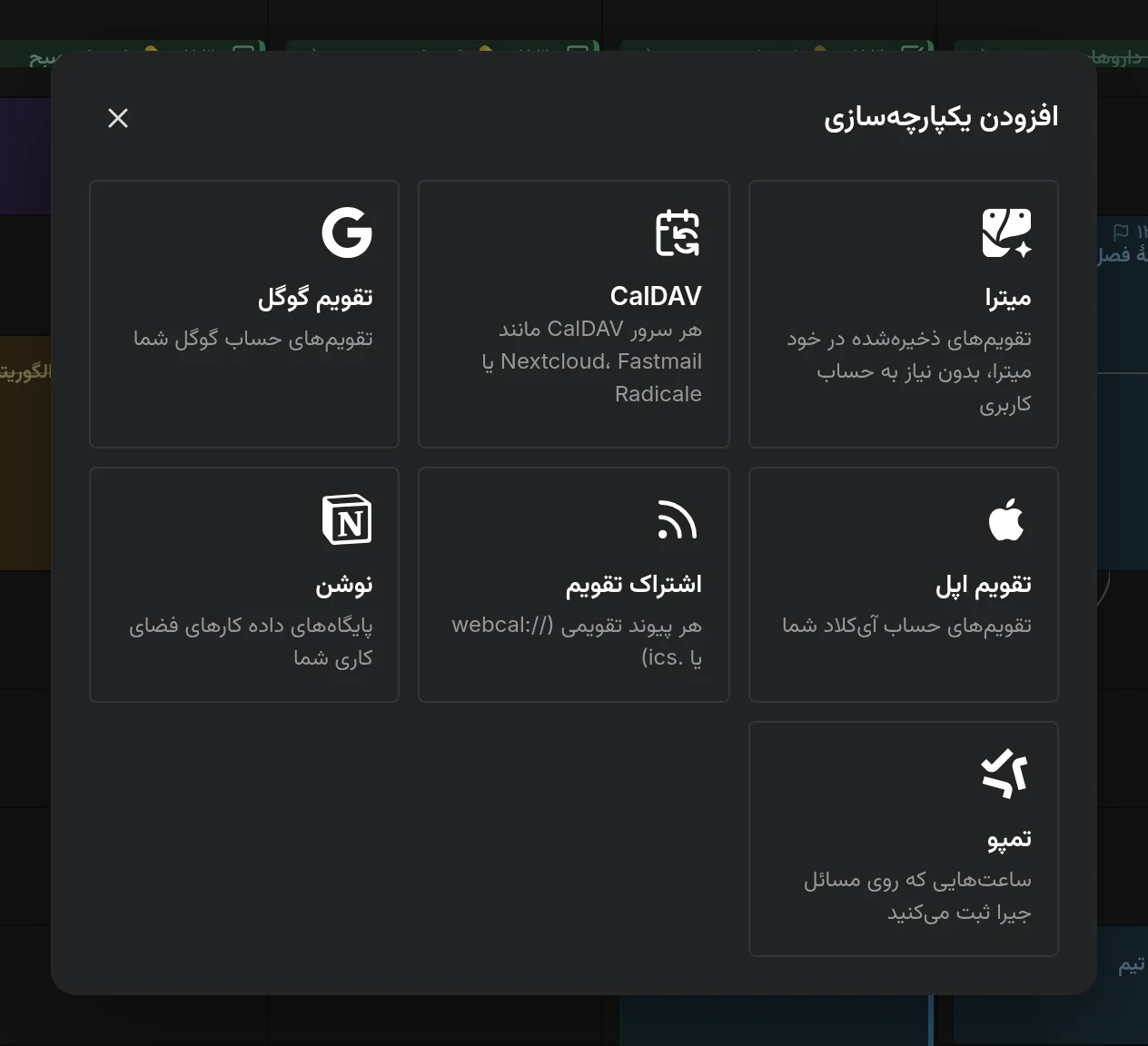1148x1046 pixels.
Task: Click the Nextcloud، Fastmail description text
Action: pyautogui.click(x=592, y=361)
